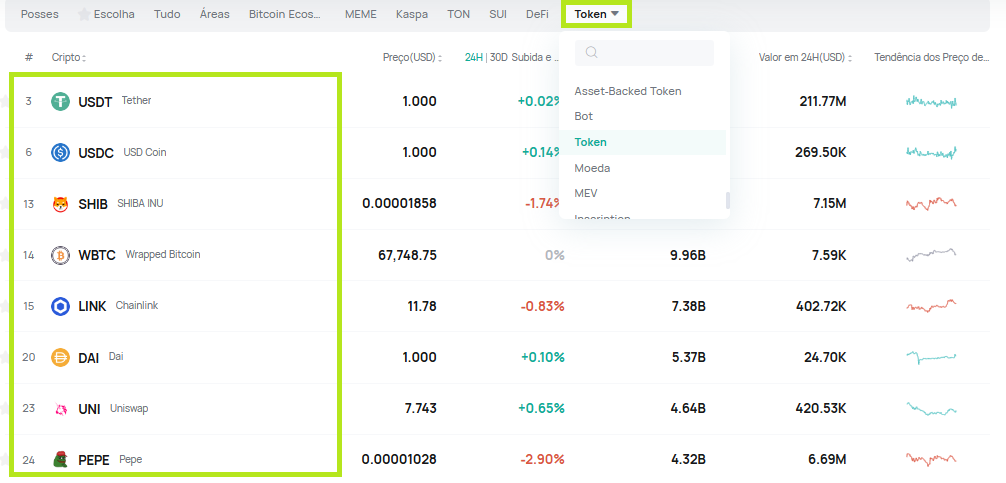Click the dropdown search input field
Screen dimensions: 1006x483
[x=644, y=53]
